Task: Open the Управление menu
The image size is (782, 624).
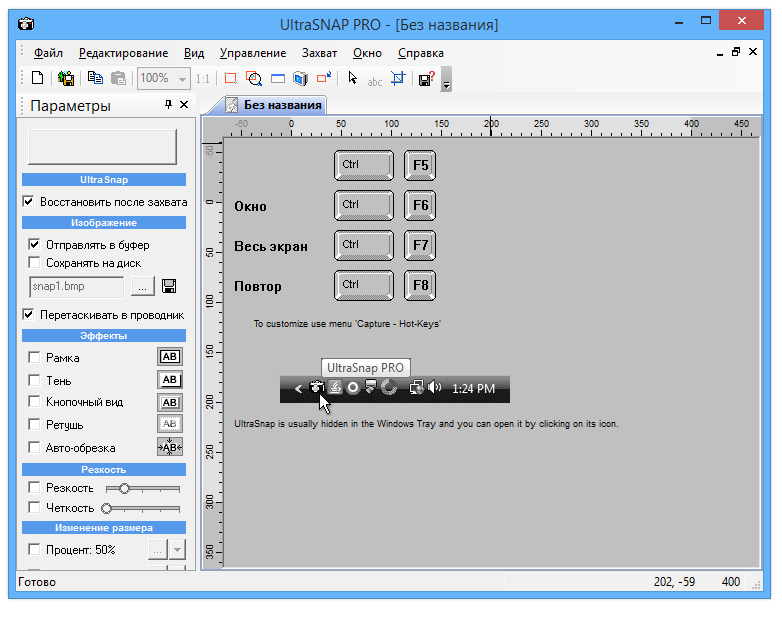Action: [253, 53]
